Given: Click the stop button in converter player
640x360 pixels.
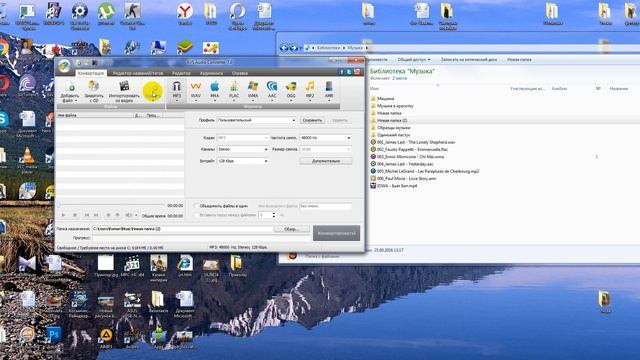Looking at the screenshot, I should [75, 215].
